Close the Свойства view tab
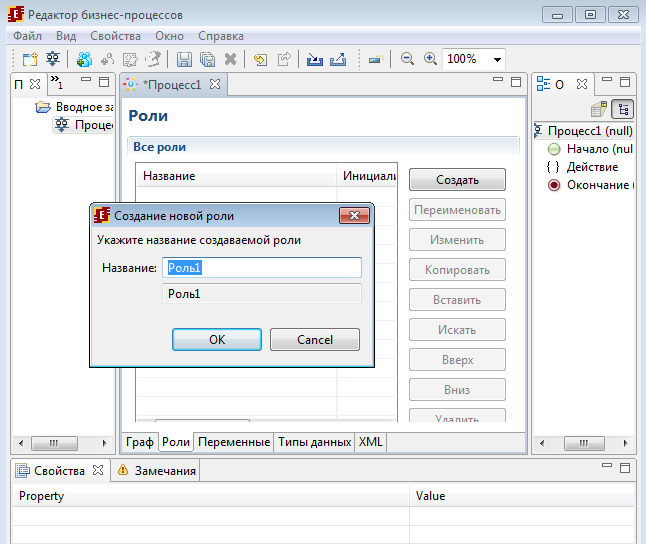This screenshot has width=646, height=544. (98, 470)
